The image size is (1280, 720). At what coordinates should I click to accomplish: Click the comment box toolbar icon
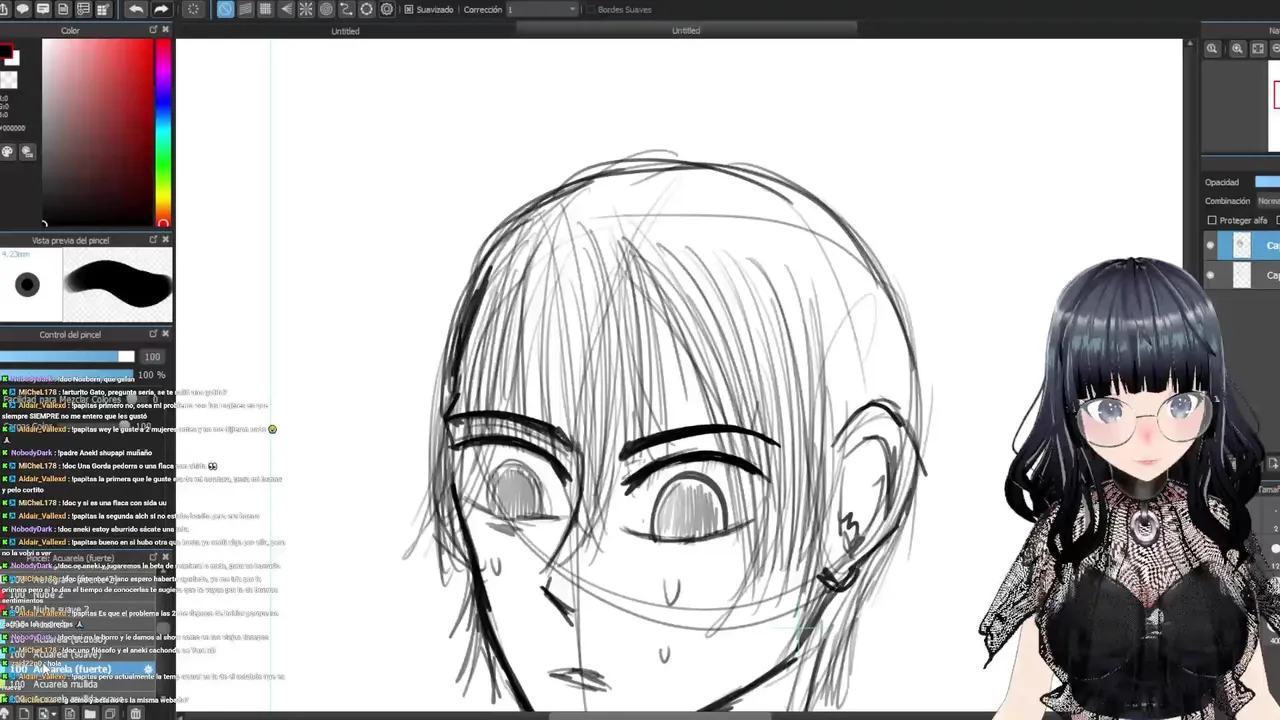(43, 9)
